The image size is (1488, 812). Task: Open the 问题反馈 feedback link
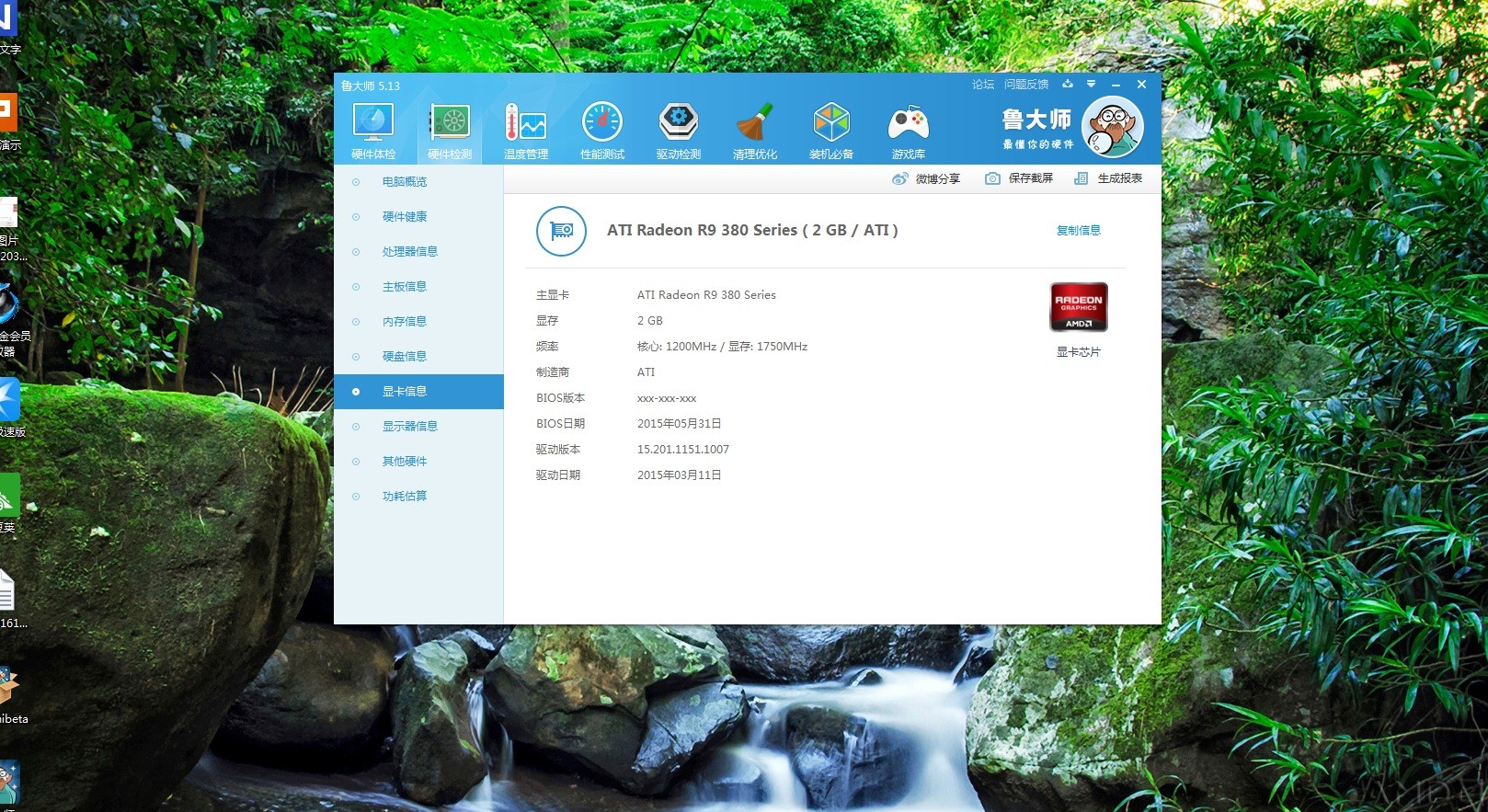[1026, 85]
